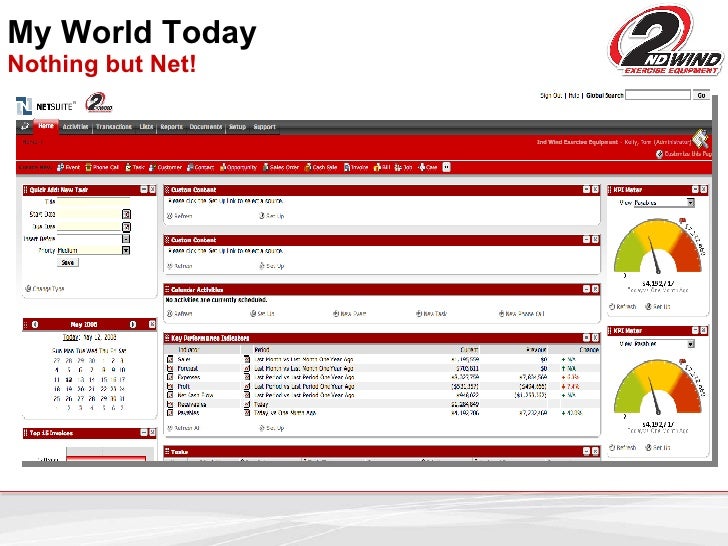
Task: Create a new Opportunity from the shortcut bar
Action: (x=238, y=167)
